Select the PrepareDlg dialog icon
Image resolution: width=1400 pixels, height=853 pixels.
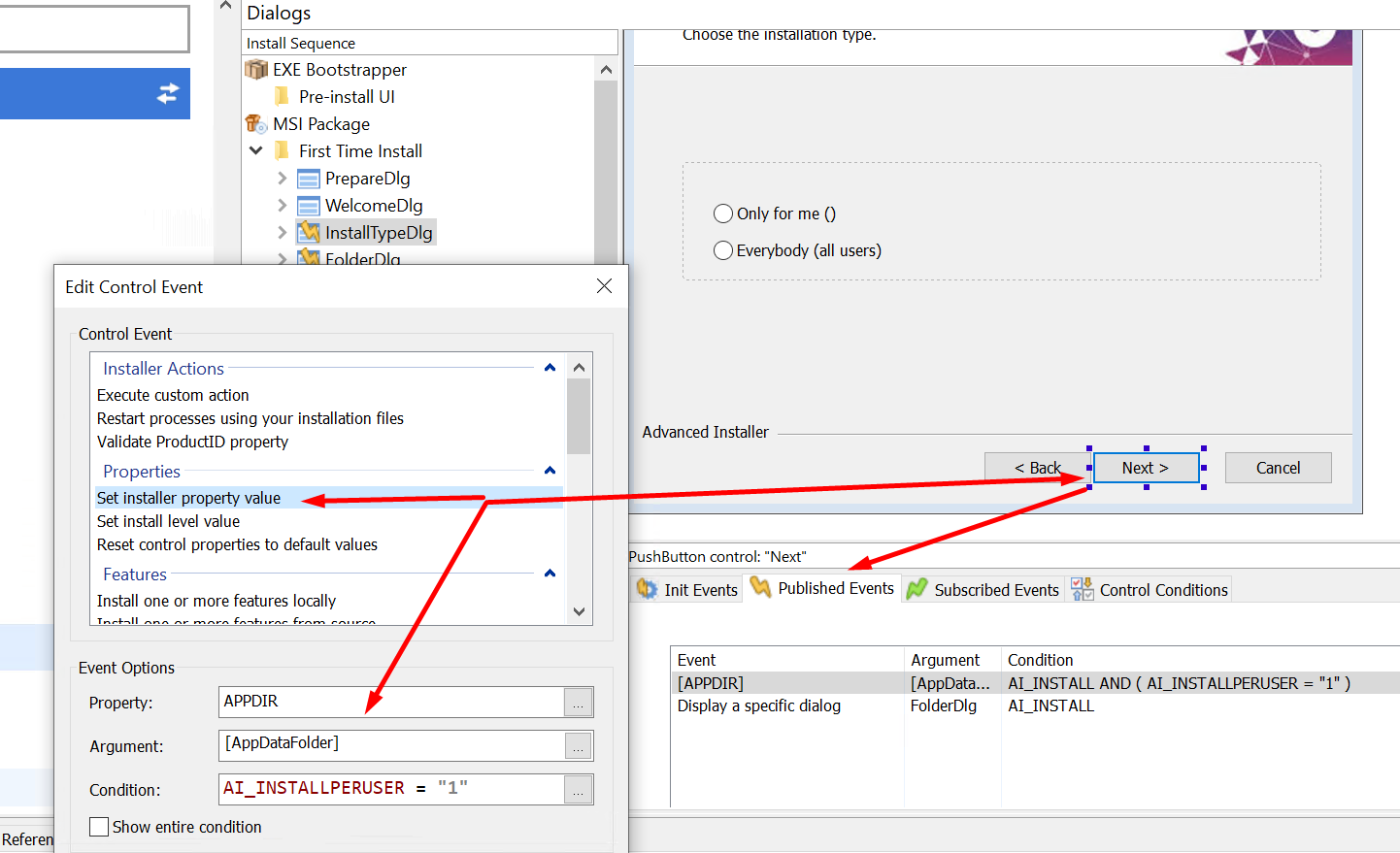point(308,179)
